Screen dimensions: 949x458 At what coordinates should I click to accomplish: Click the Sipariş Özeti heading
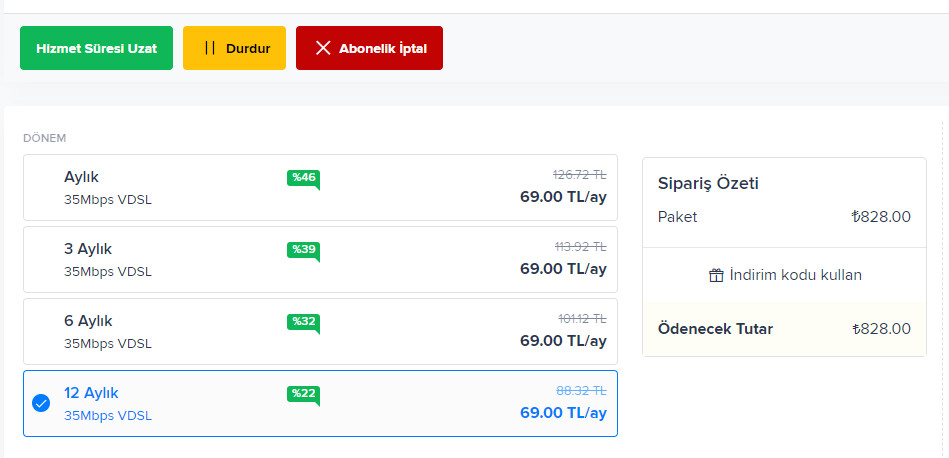[x=708, y=184]
